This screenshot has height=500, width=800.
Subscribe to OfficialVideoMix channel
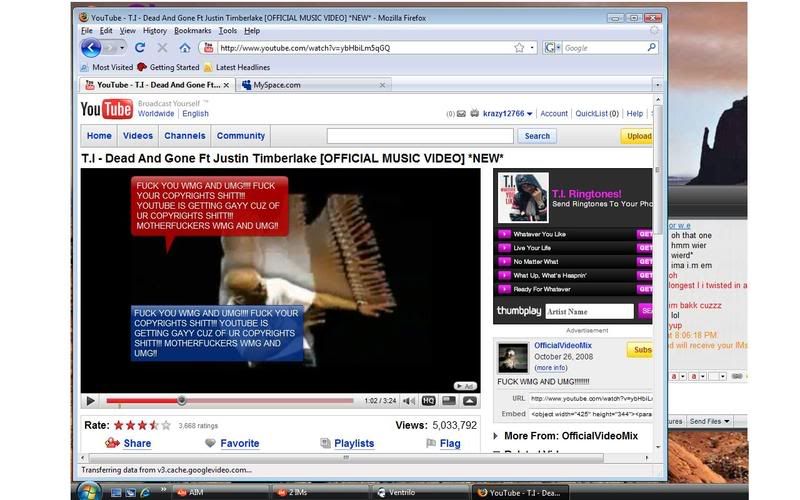click(x=640, y=349)
